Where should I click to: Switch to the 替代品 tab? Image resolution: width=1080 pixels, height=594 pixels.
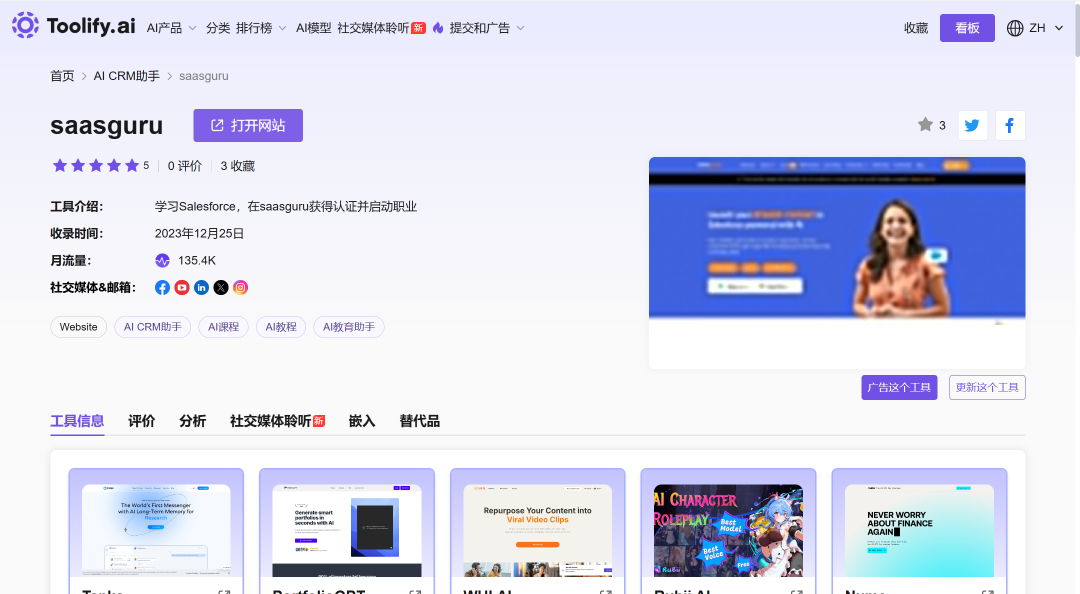click(419, 421)
